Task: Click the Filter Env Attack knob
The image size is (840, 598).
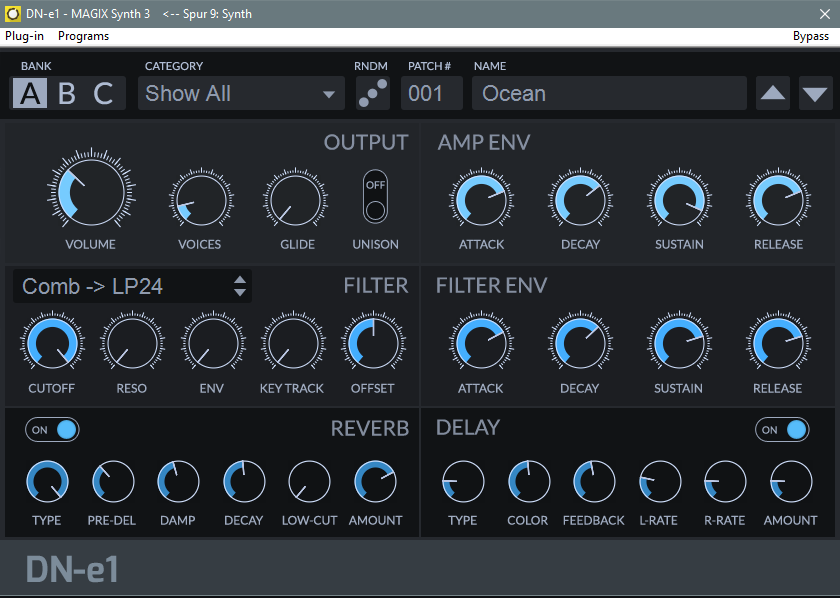Action: coord(481,343)
